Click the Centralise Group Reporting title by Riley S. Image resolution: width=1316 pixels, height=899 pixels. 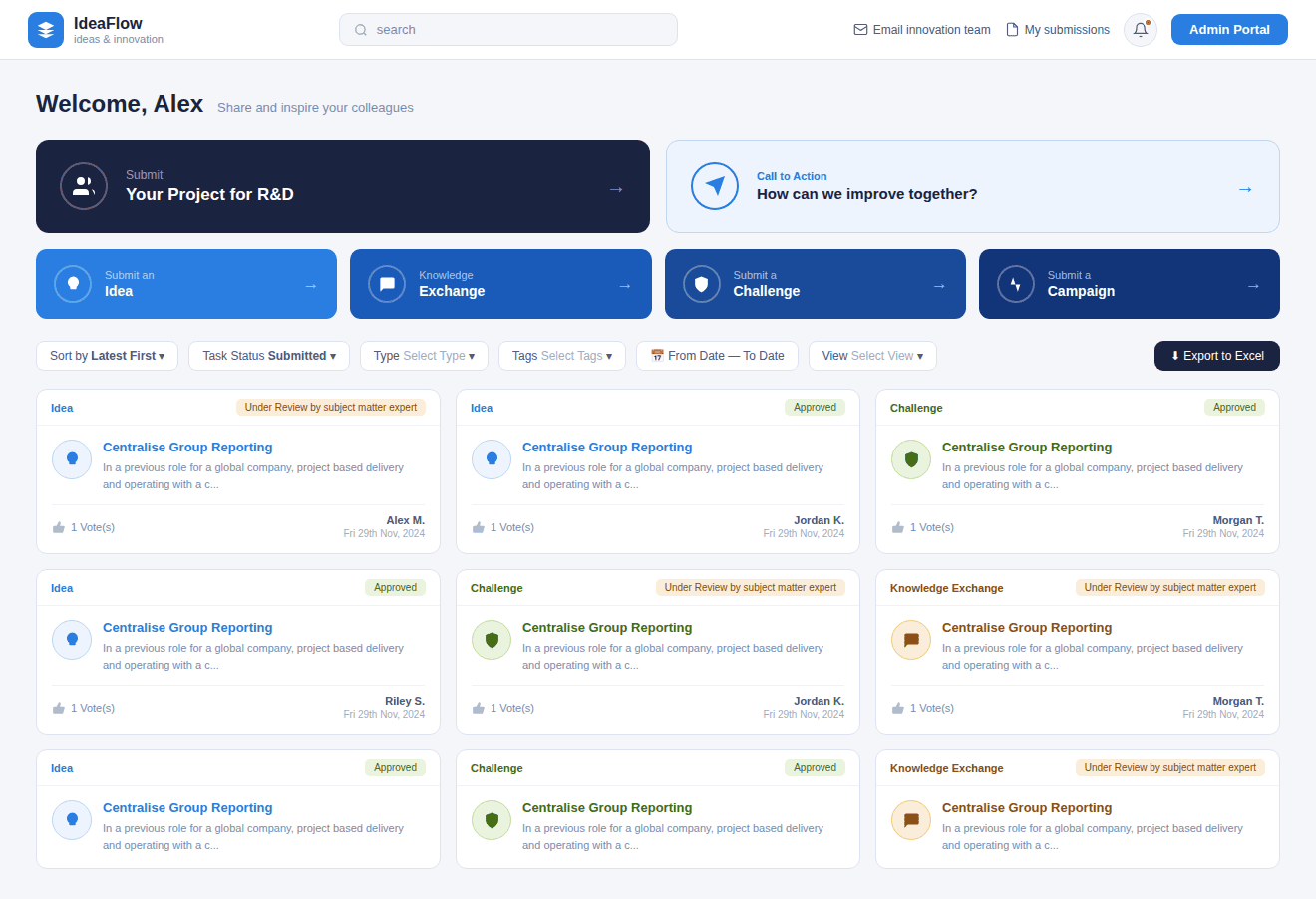pyautogui.click(x=187, y=627)
